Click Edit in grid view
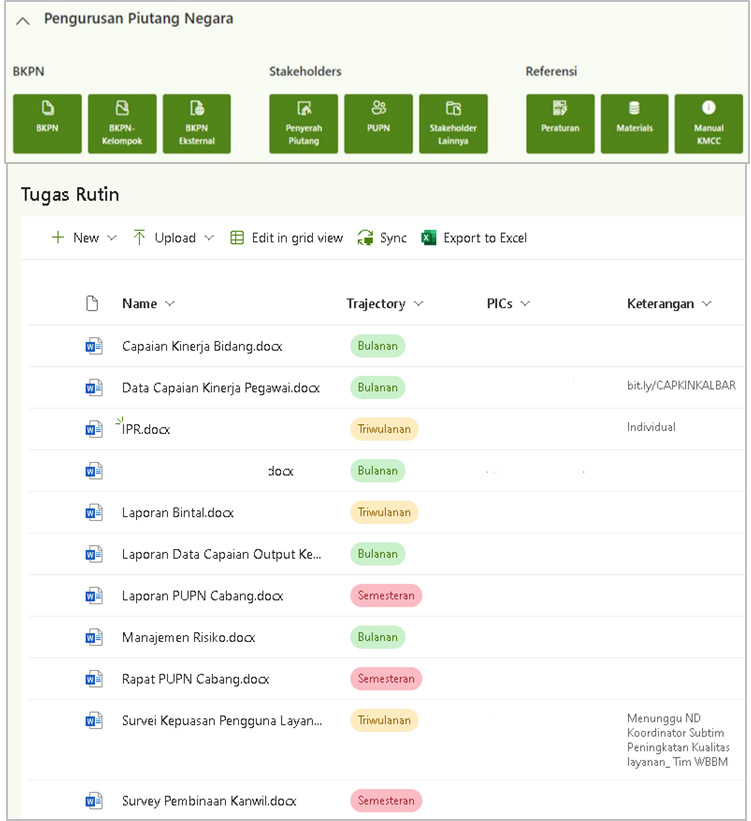 pos(286,238)
